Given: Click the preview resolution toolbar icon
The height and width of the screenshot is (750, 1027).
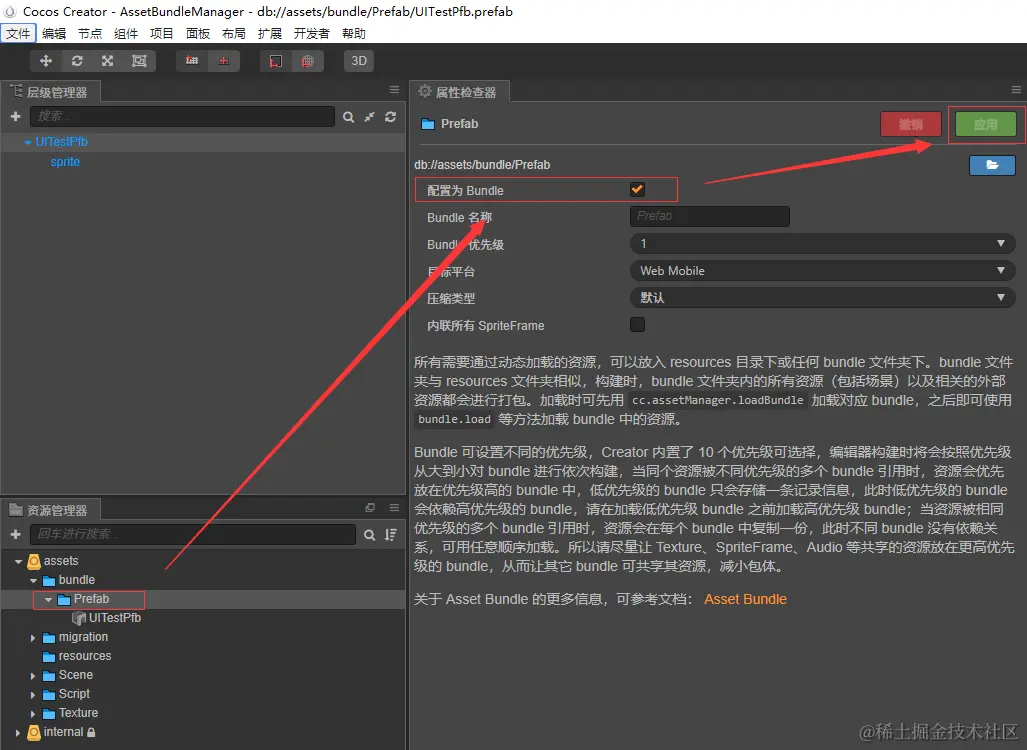Looking at the screenshot, I should click(276, 61).
